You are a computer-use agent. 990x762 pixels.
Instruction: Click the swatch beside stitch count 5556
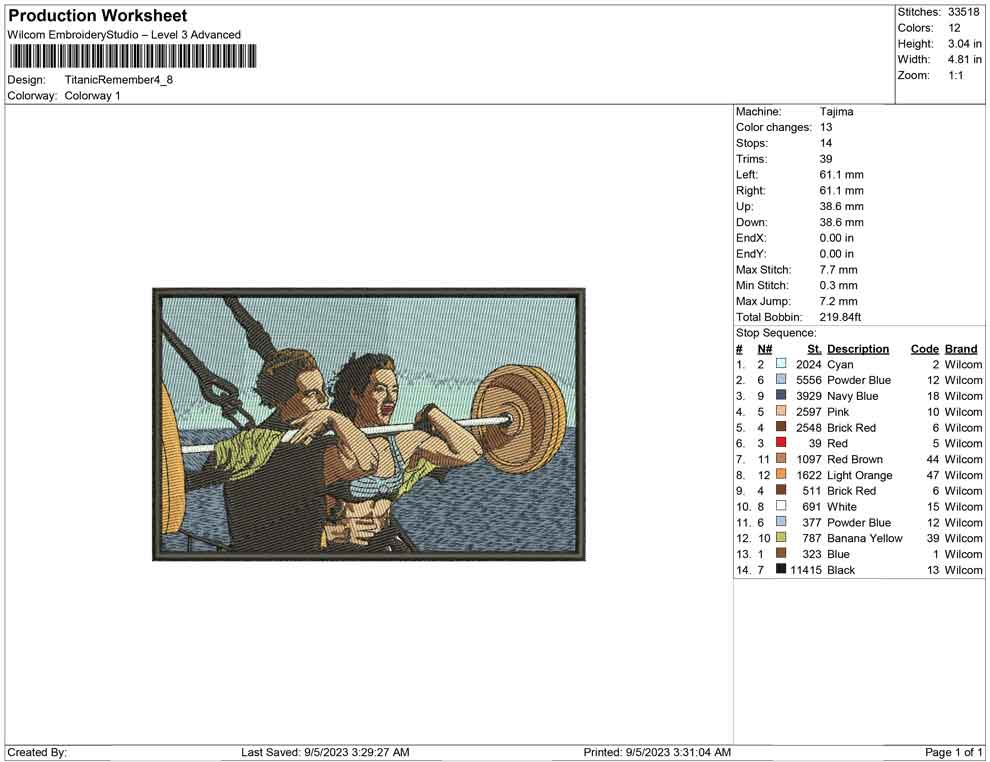pos(781,379)
